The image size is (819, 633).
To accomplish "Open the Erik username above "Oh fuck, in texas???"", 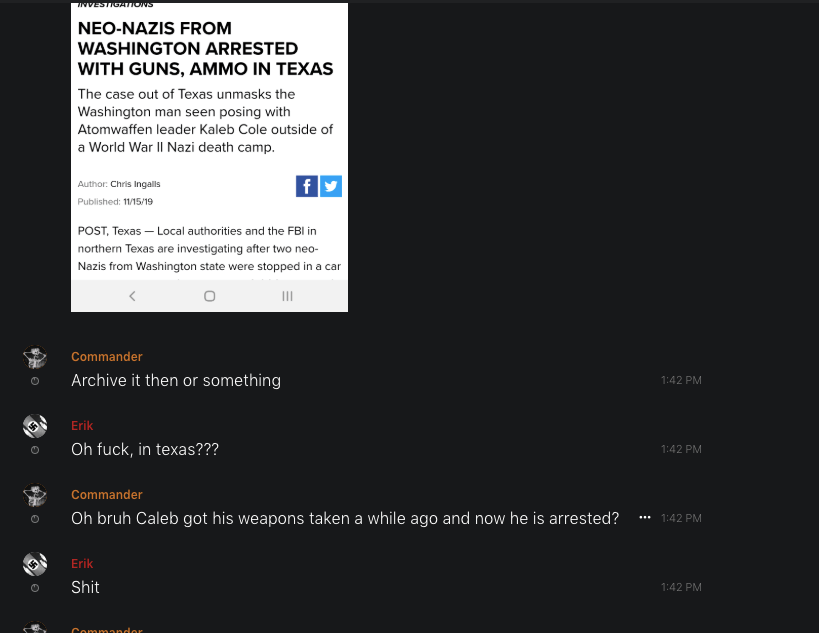I will (82, 426).
